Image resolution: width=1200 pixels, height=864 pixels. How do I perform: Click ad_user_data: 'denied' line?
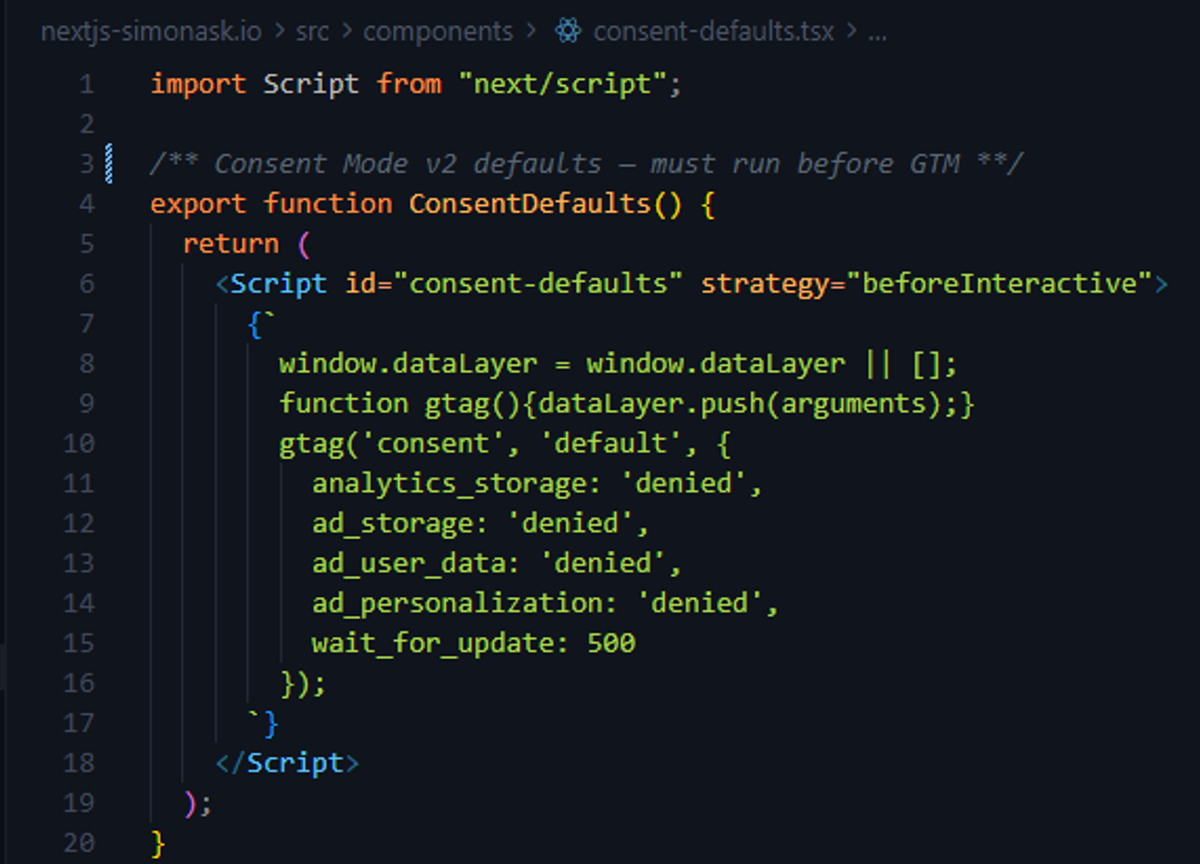click(497, 564)
